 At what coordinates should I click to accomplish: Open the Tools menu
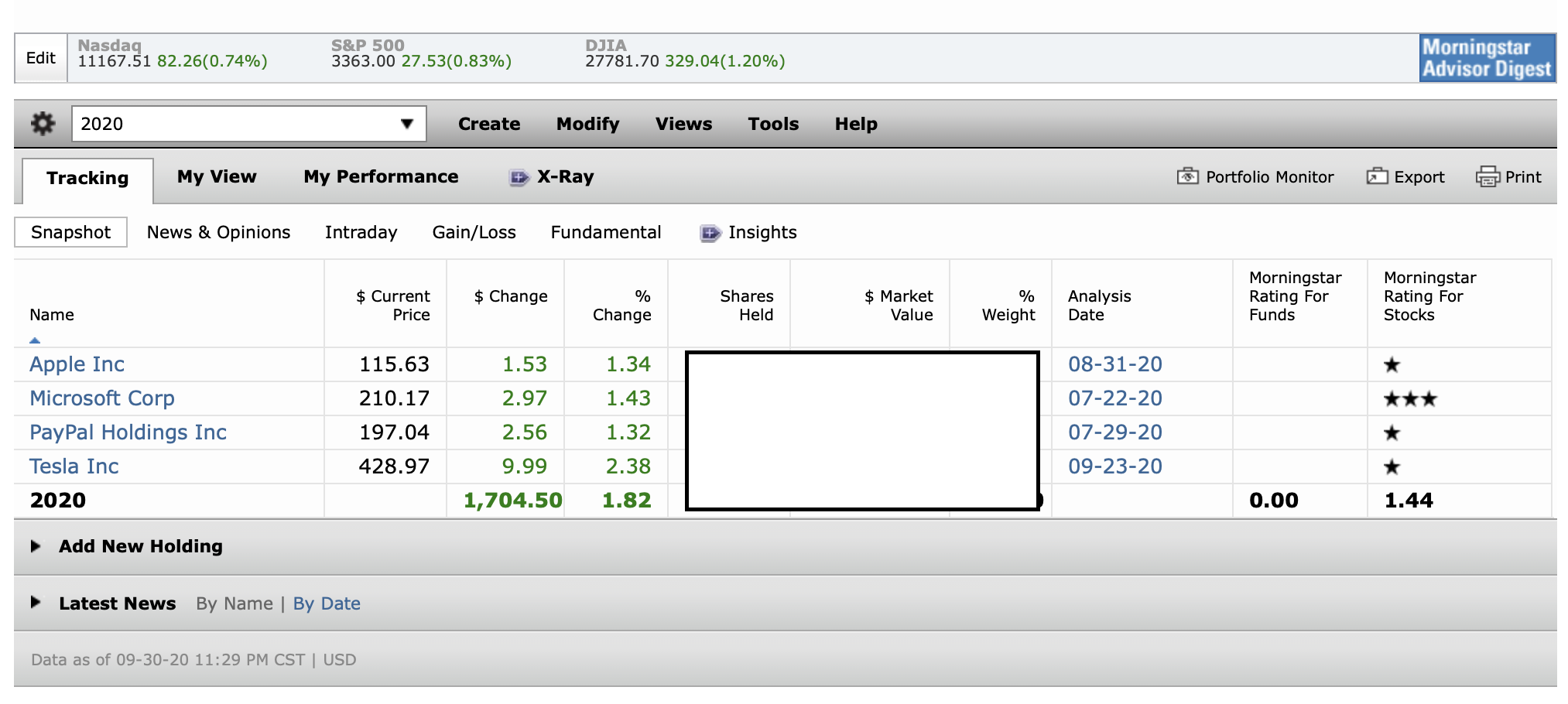[x=773, y=124]
